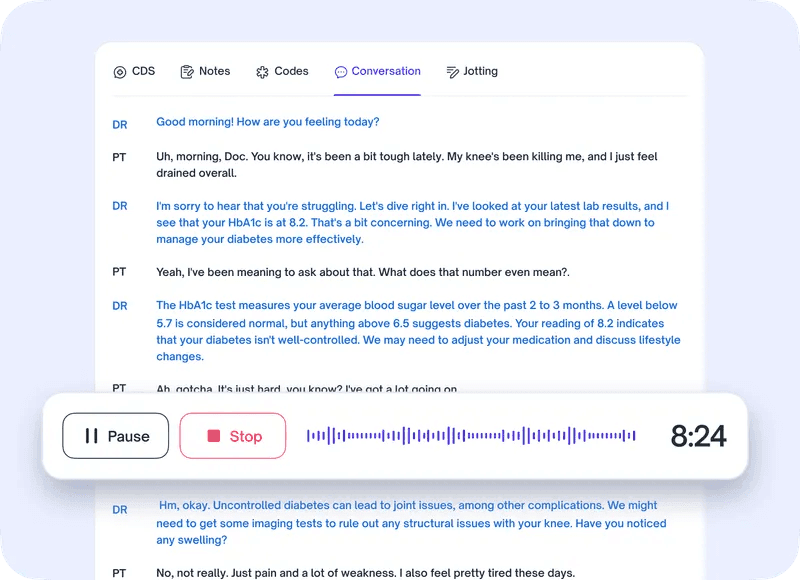Click the PT label beside "Uh, morning, Doc"
Screen dimensions: 800x580
tap(119, 157)
